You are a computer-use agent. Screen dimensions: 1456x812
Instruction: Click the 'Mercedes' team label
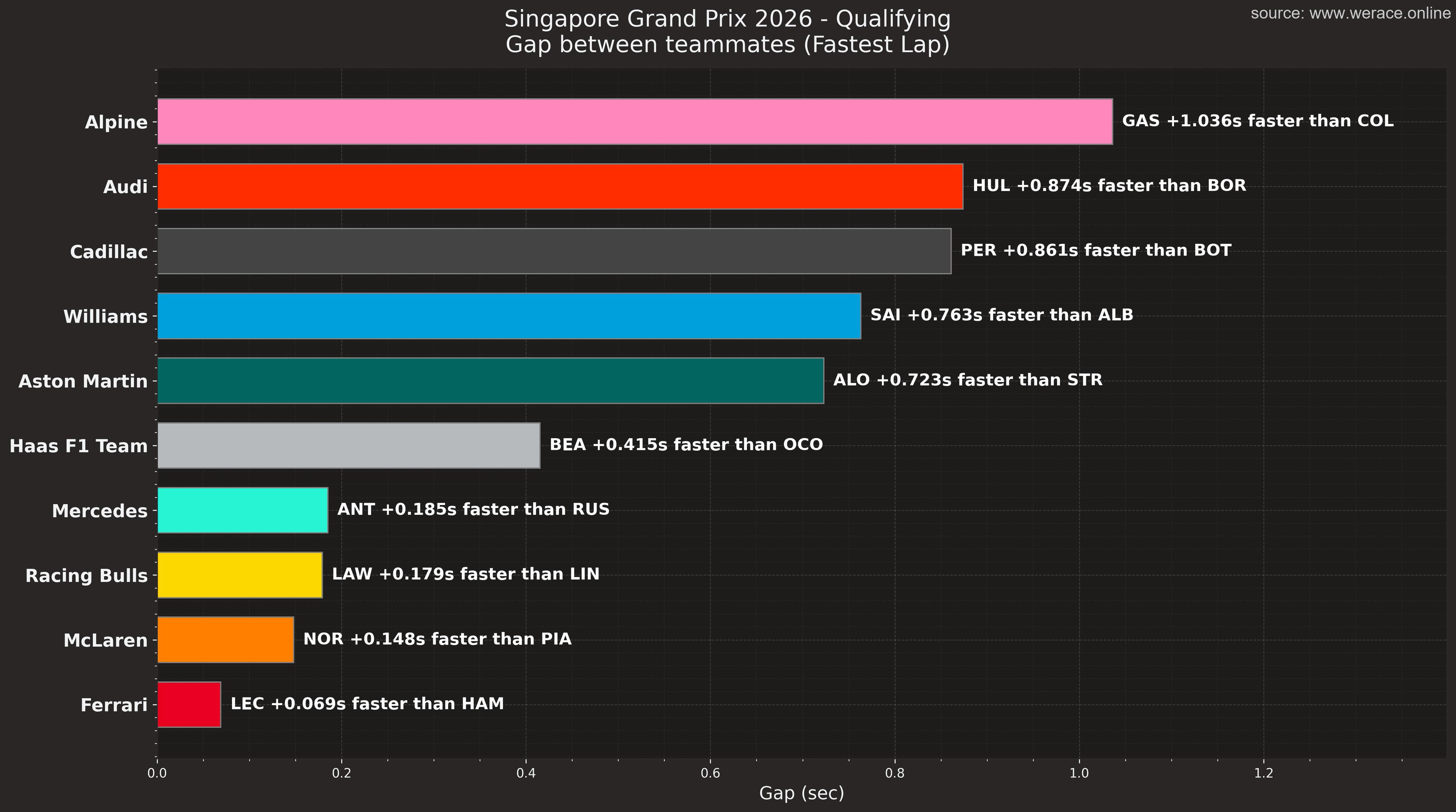point(100,511)
